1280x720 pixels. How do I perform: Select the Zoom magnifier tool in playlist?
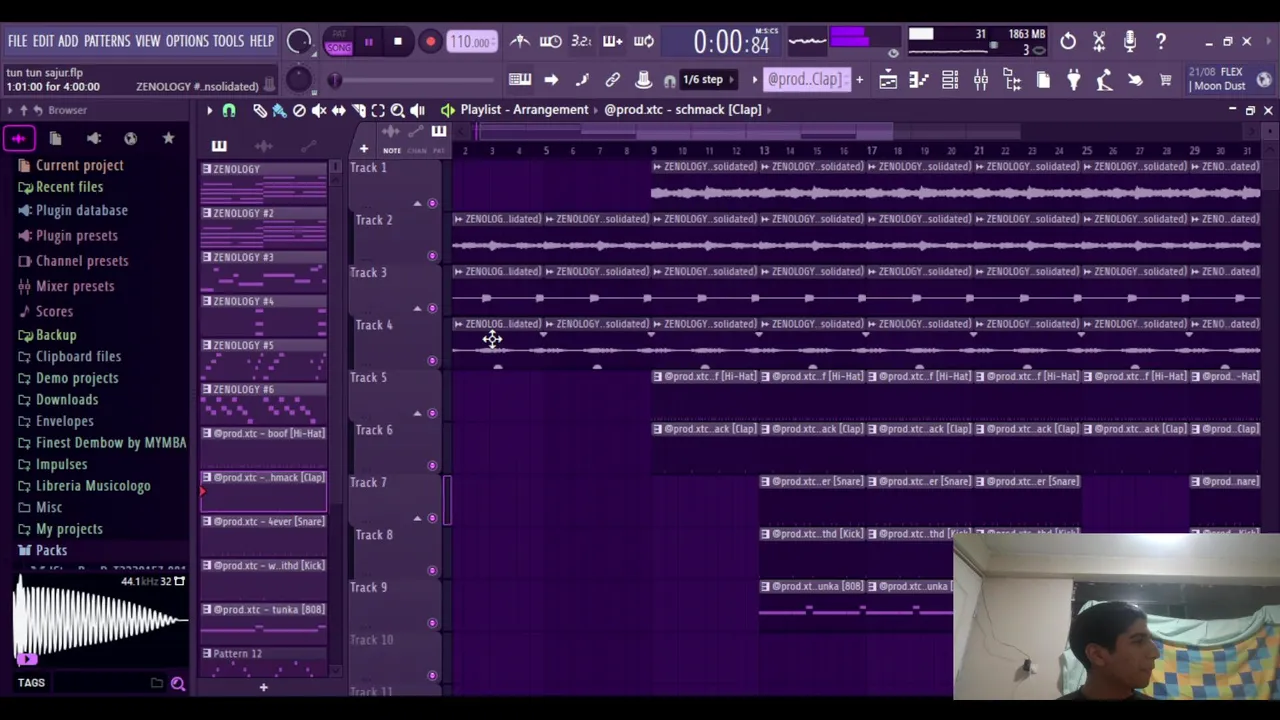pos(397,110)
